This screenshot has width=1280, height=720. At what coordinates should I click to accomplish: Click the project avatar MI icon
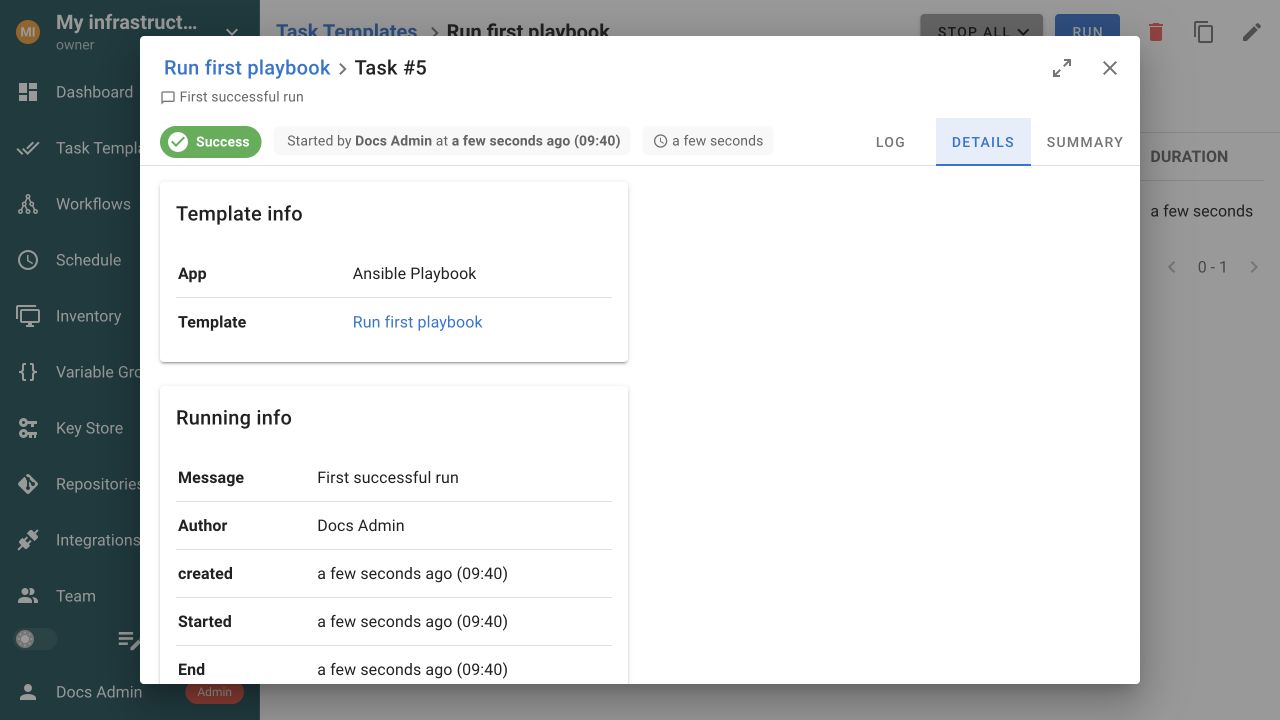tap(28, 32)
